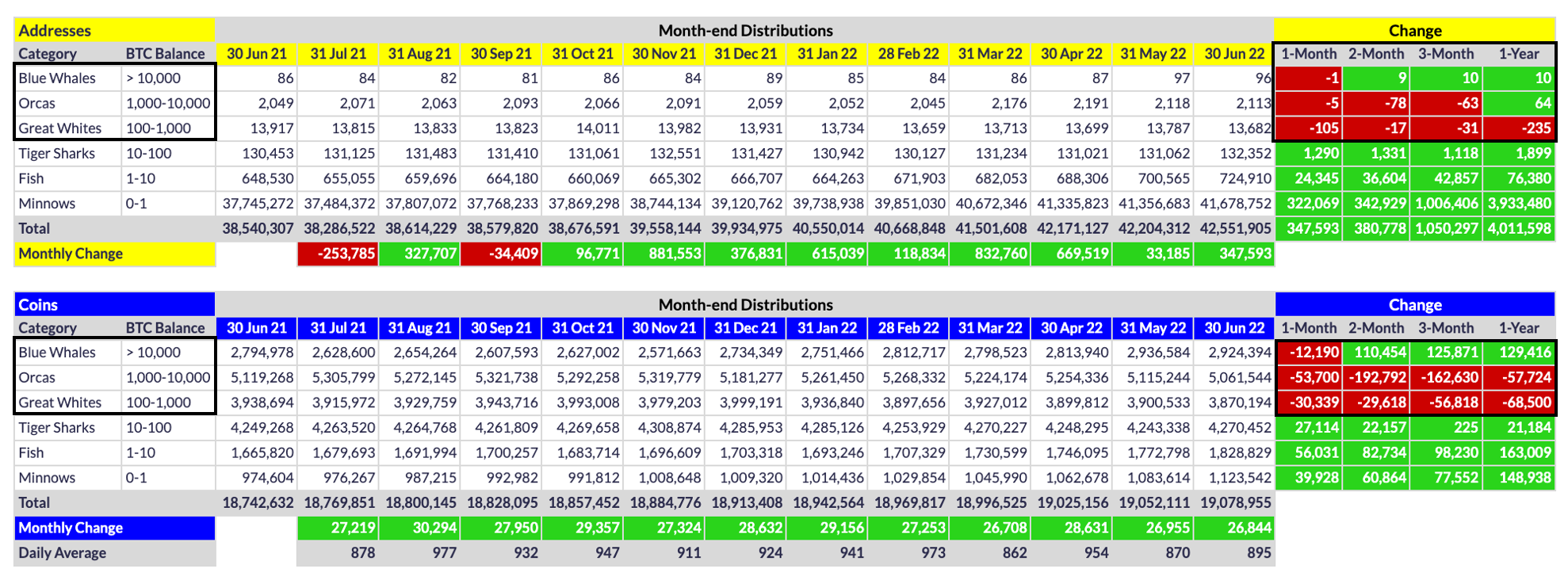1568x580 pixels.
Task: Select the blue "Change" header cell
Action: pos(1415,304)
